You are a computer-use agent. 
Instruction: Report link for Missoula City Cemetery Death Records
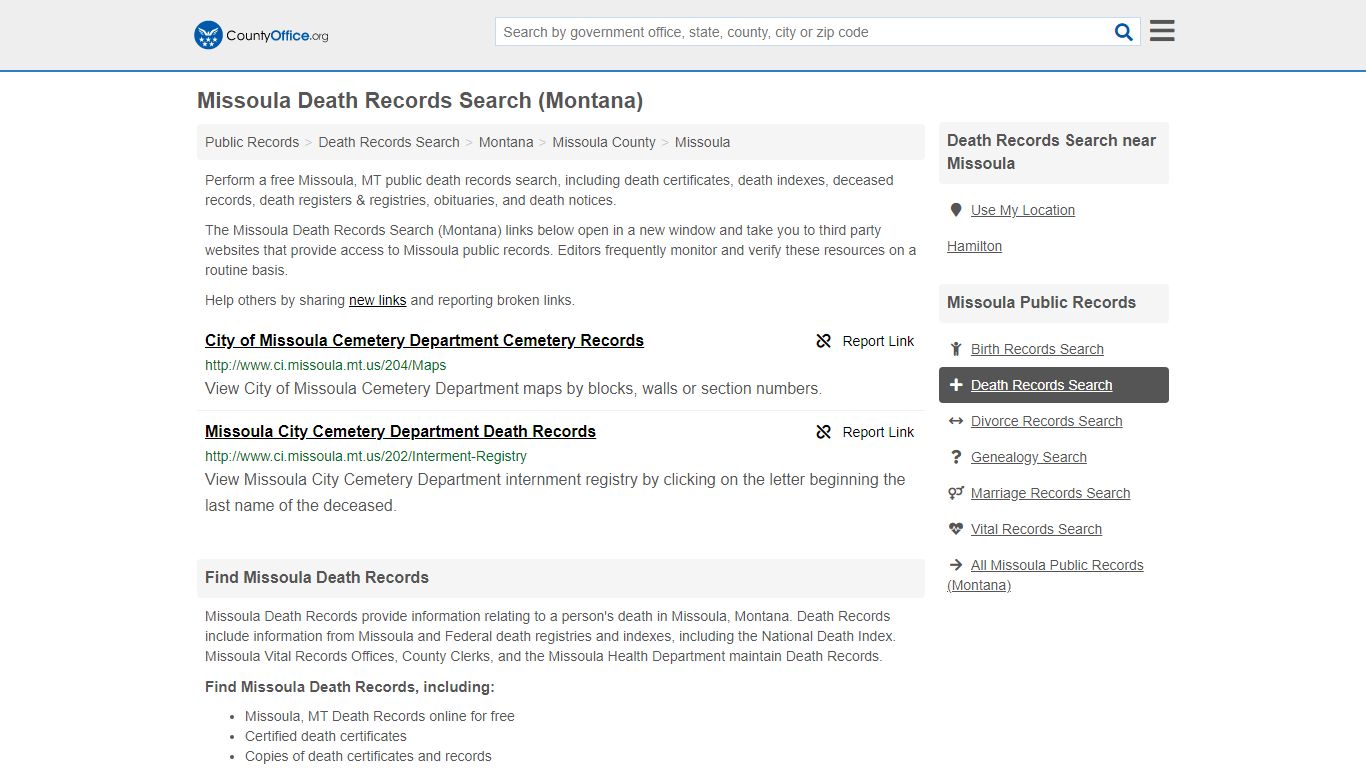pos(865,432)
